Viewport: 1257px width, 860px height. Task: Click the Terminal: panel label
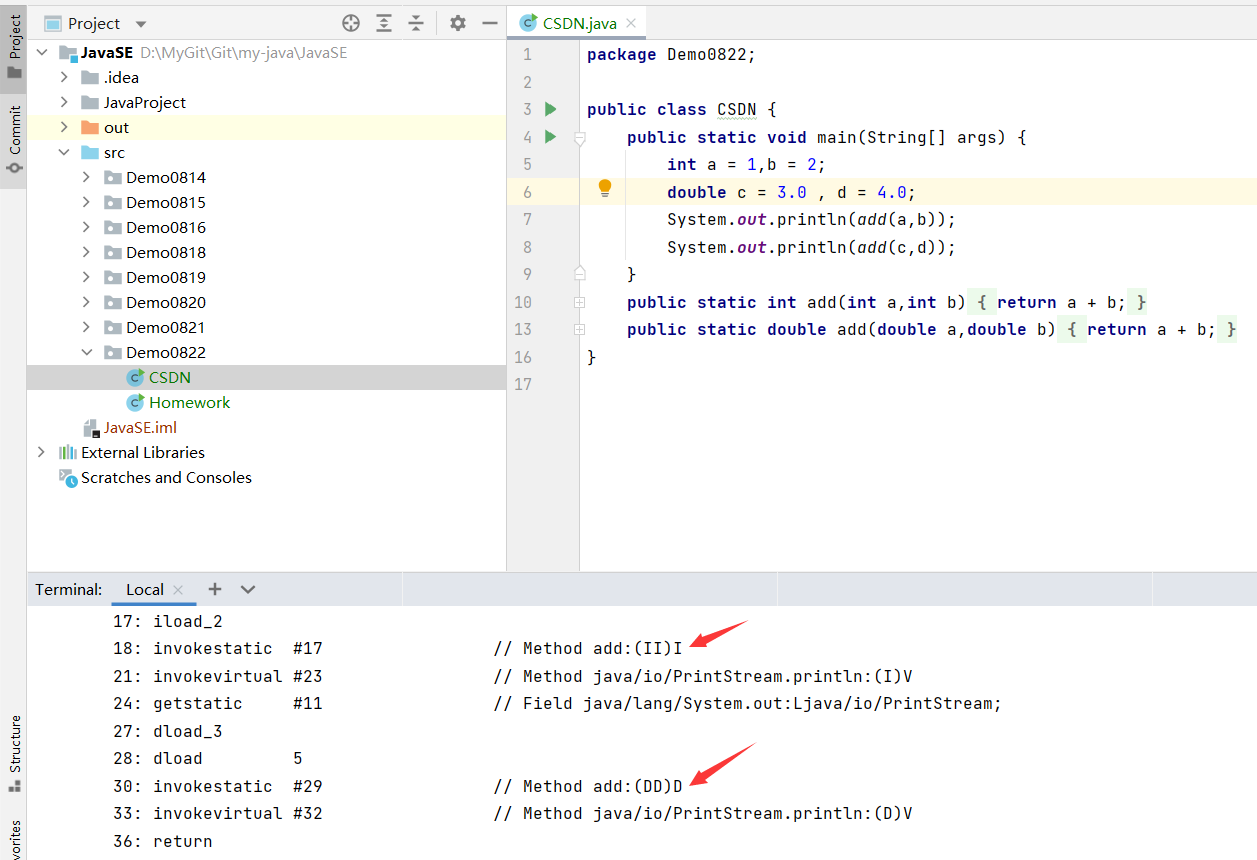69,590
